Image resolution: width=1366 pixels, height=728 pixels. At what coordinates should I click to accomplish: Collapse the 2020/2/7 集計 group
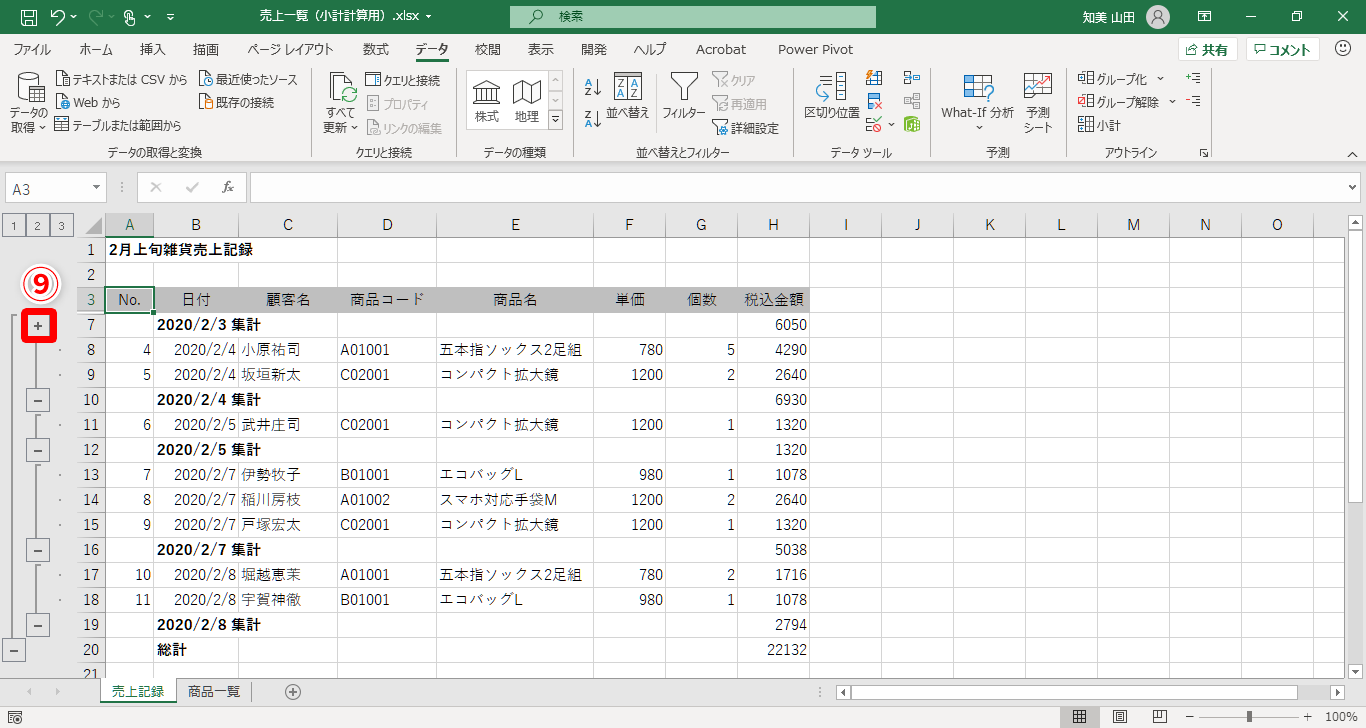coord(38,550)
